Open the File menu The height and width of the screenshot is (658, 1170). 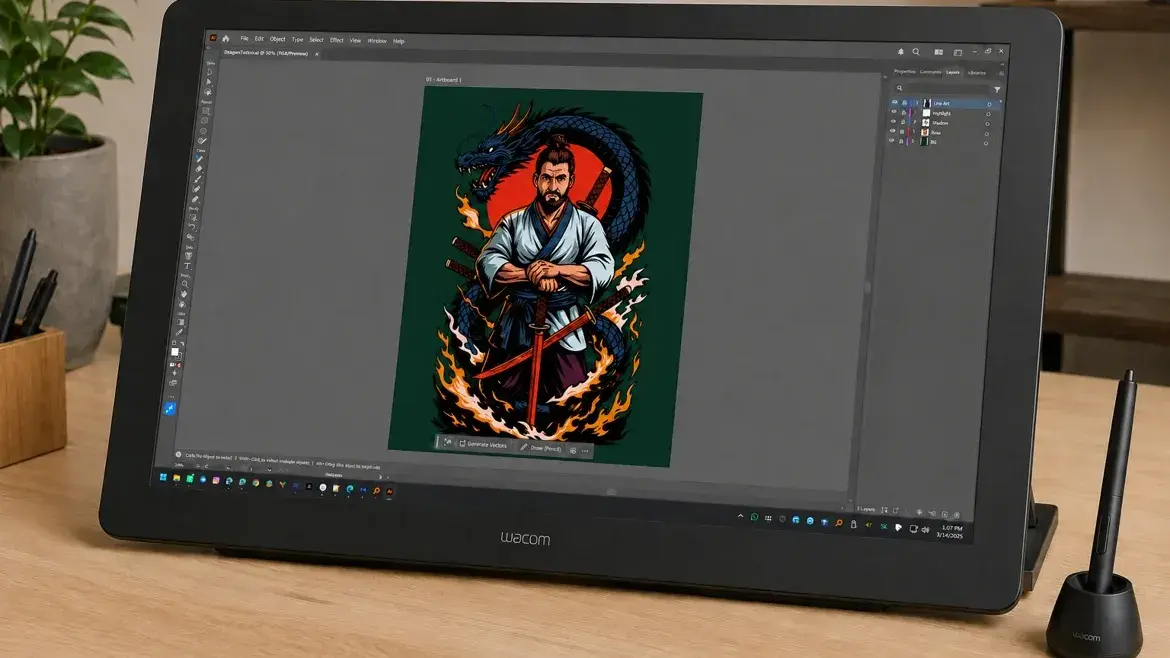tap(244, 38)
